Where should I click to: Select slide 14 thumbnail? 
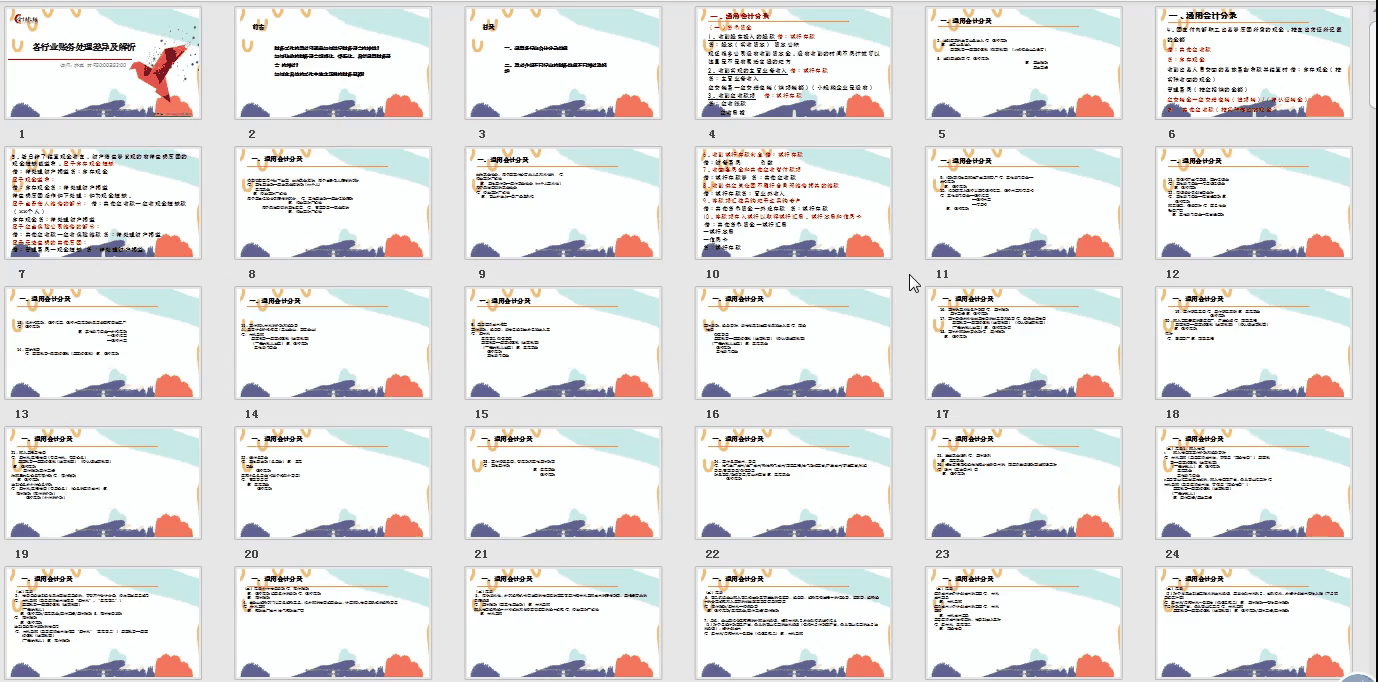334,343
